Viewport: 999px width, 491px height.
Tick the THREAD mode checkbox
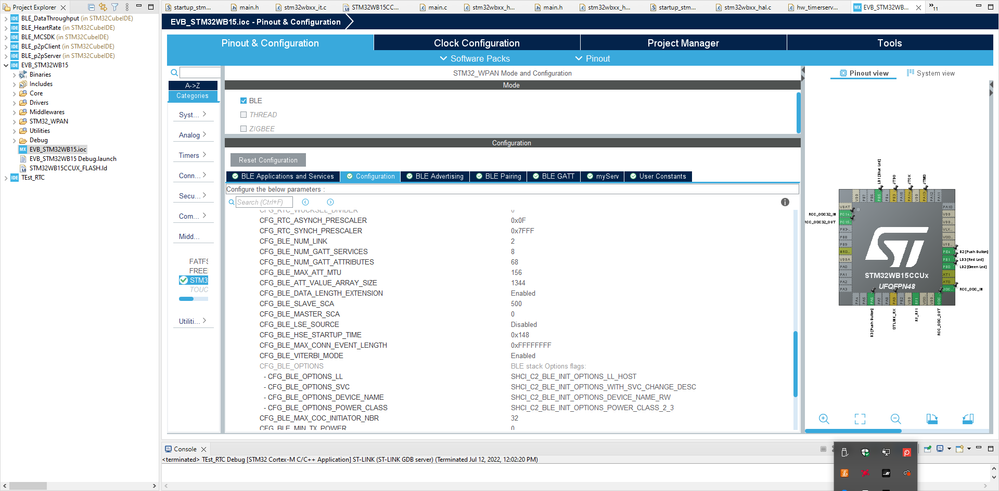coord(243,115)
